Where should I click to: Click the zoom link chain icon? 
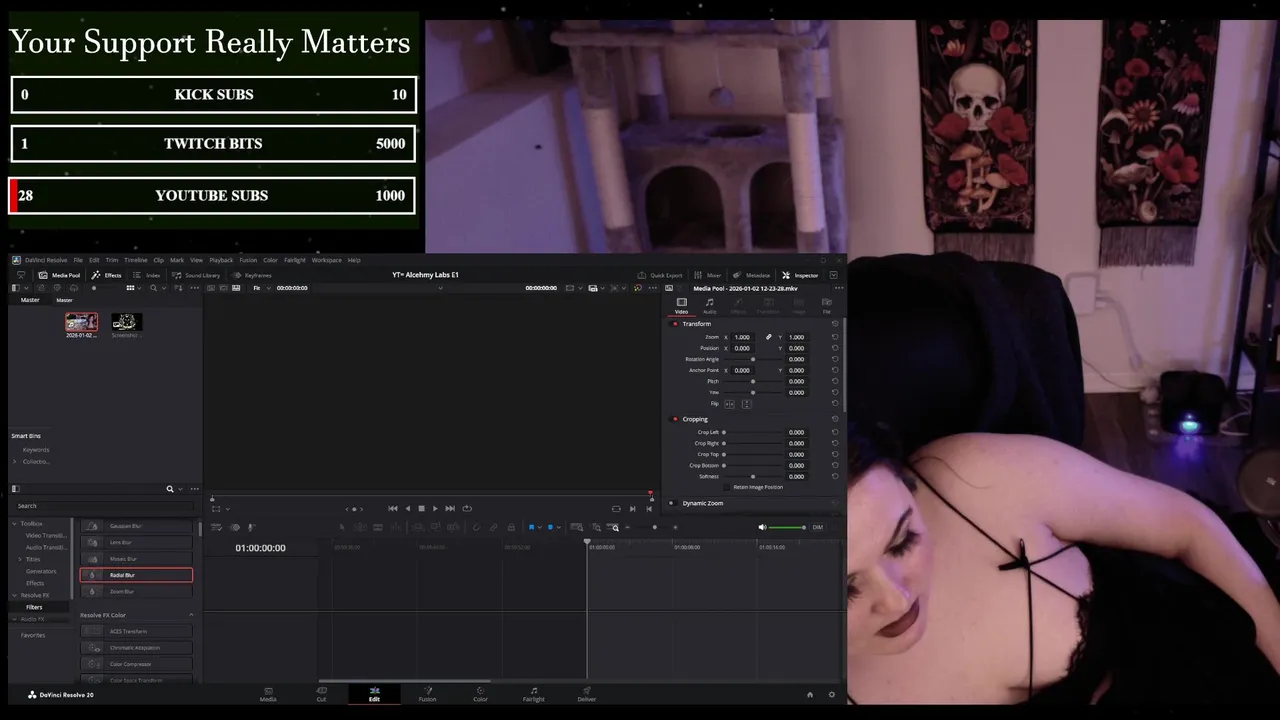[x=769, y=337]
